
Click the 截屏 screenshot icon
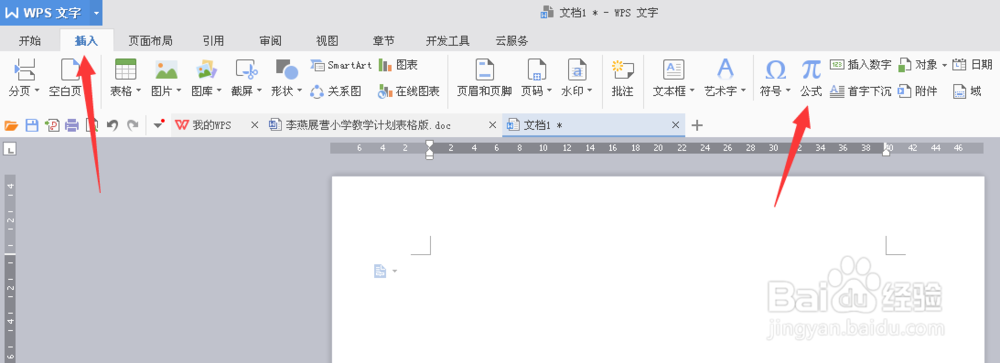click(246, 70)
